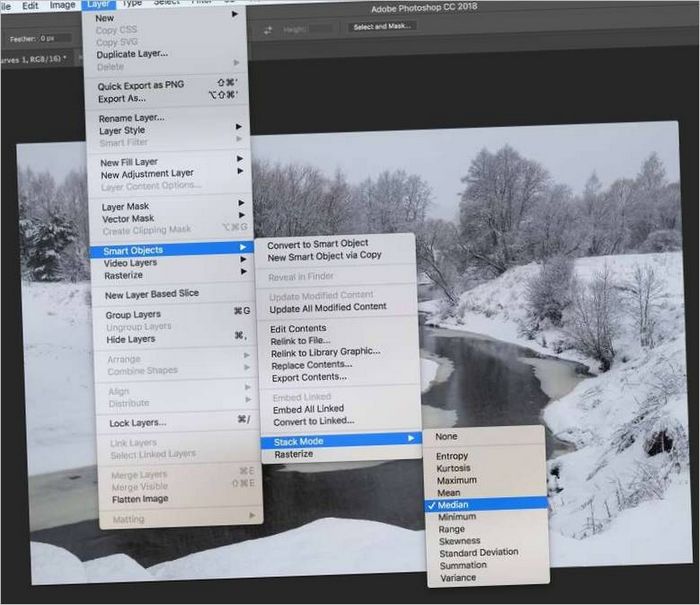The width and height of the screenshot is (700, 605).
Task: Select the highlighted Smart Objects entry
Action: tap(171, 250)
